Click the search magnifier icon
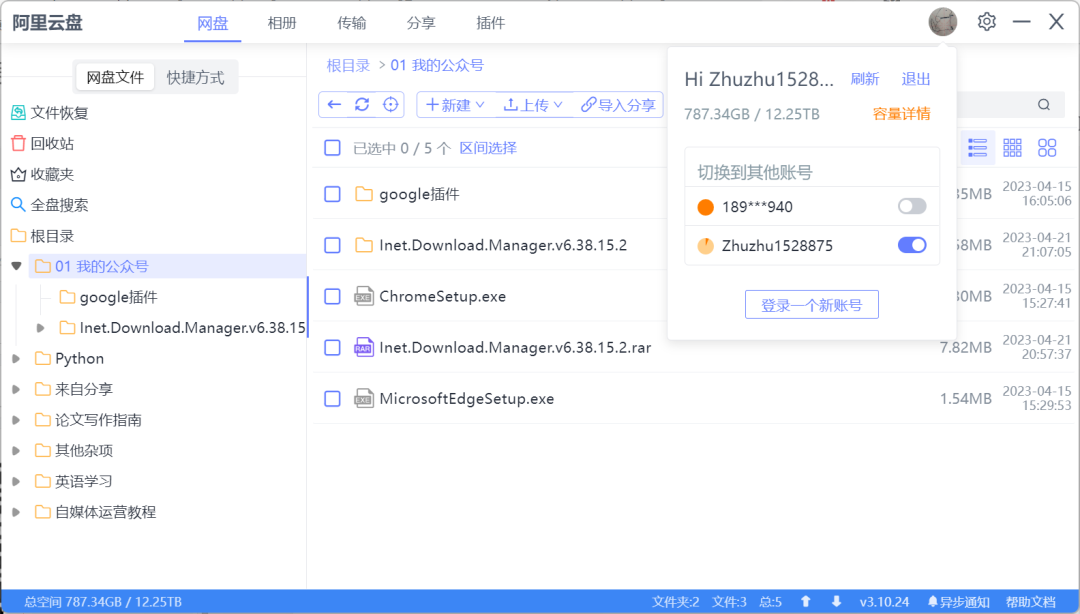Screen dimensions: 1080x614 (x=1044, y=105)
